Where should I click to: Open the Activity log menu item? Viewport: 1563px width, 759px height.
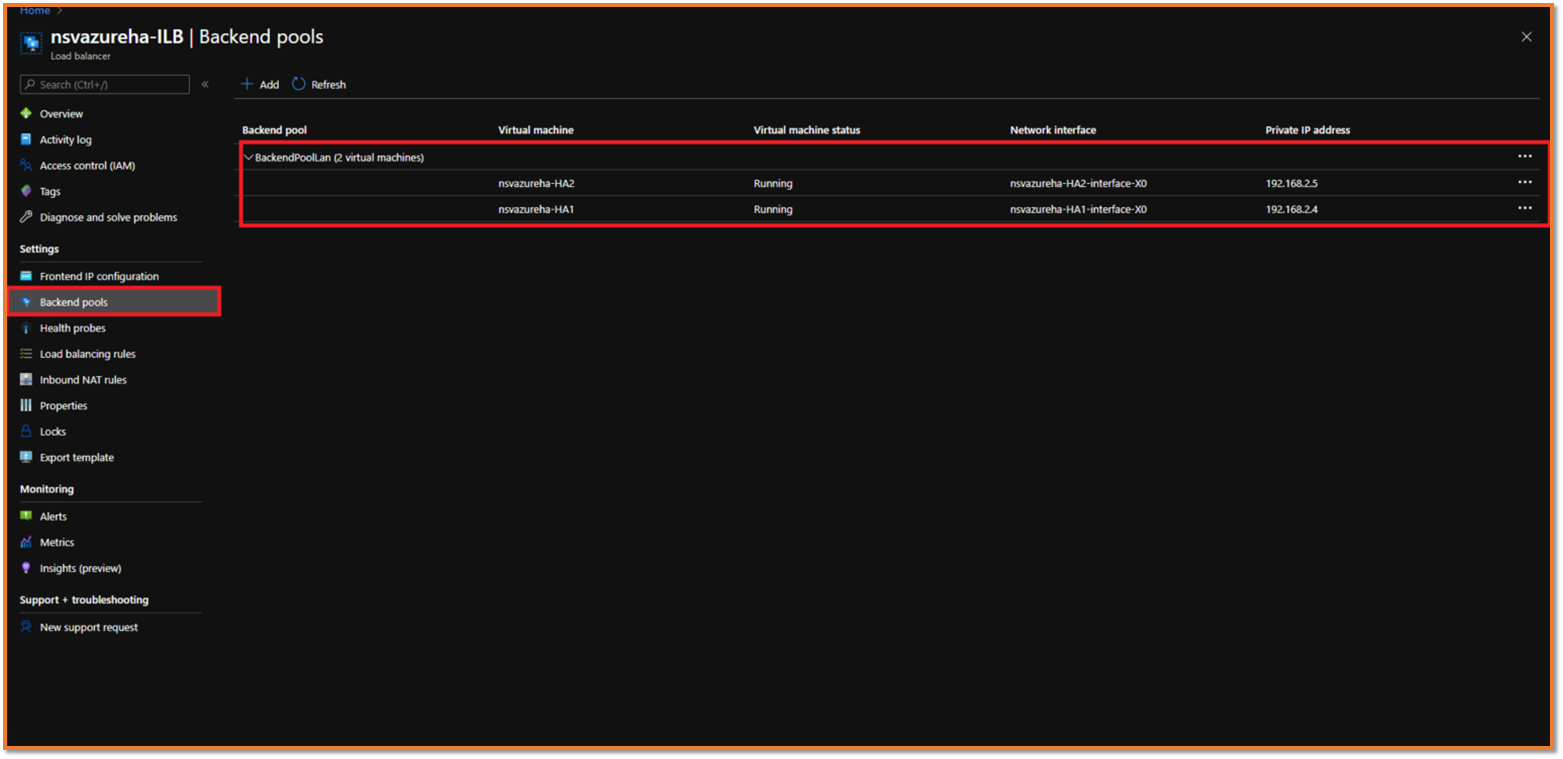click(x=66, y=140)
